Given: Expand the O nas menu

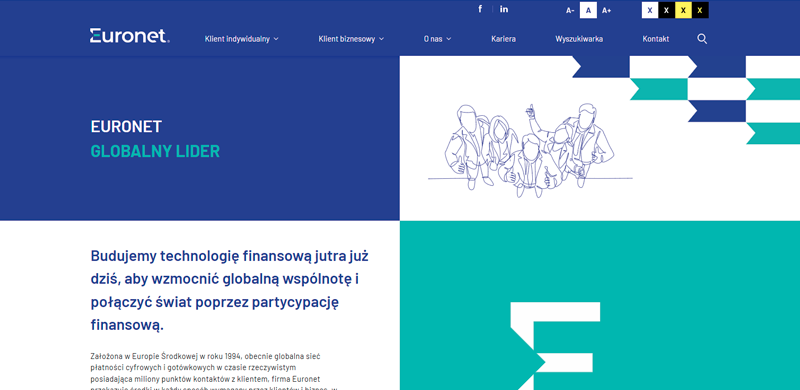Looking at the screenshot, I should pos(437,39).
